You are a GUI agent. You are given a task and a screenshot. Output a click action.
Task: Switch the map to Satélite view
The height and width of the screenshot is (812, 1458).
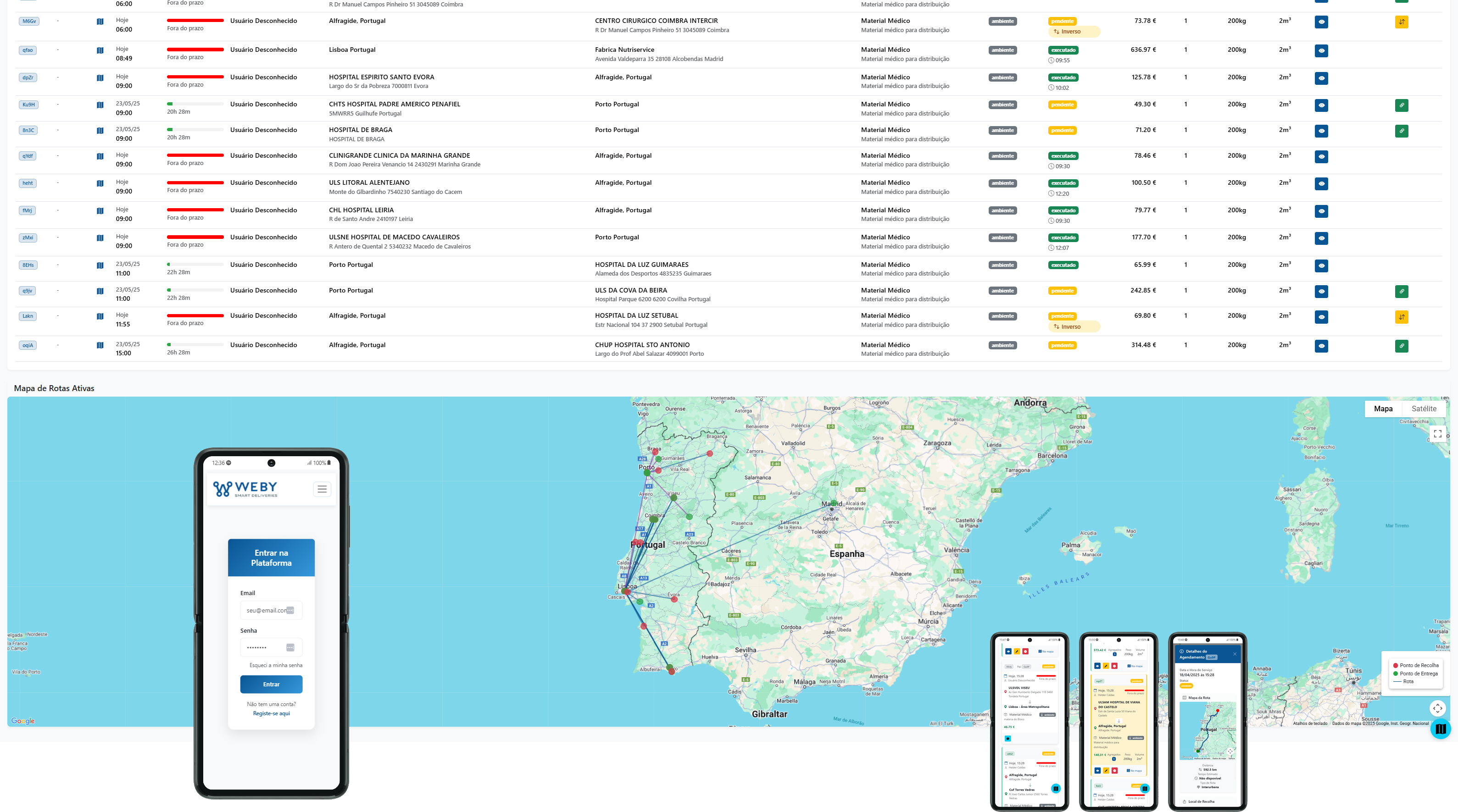pyautogui.click(x=1424, y=409)
